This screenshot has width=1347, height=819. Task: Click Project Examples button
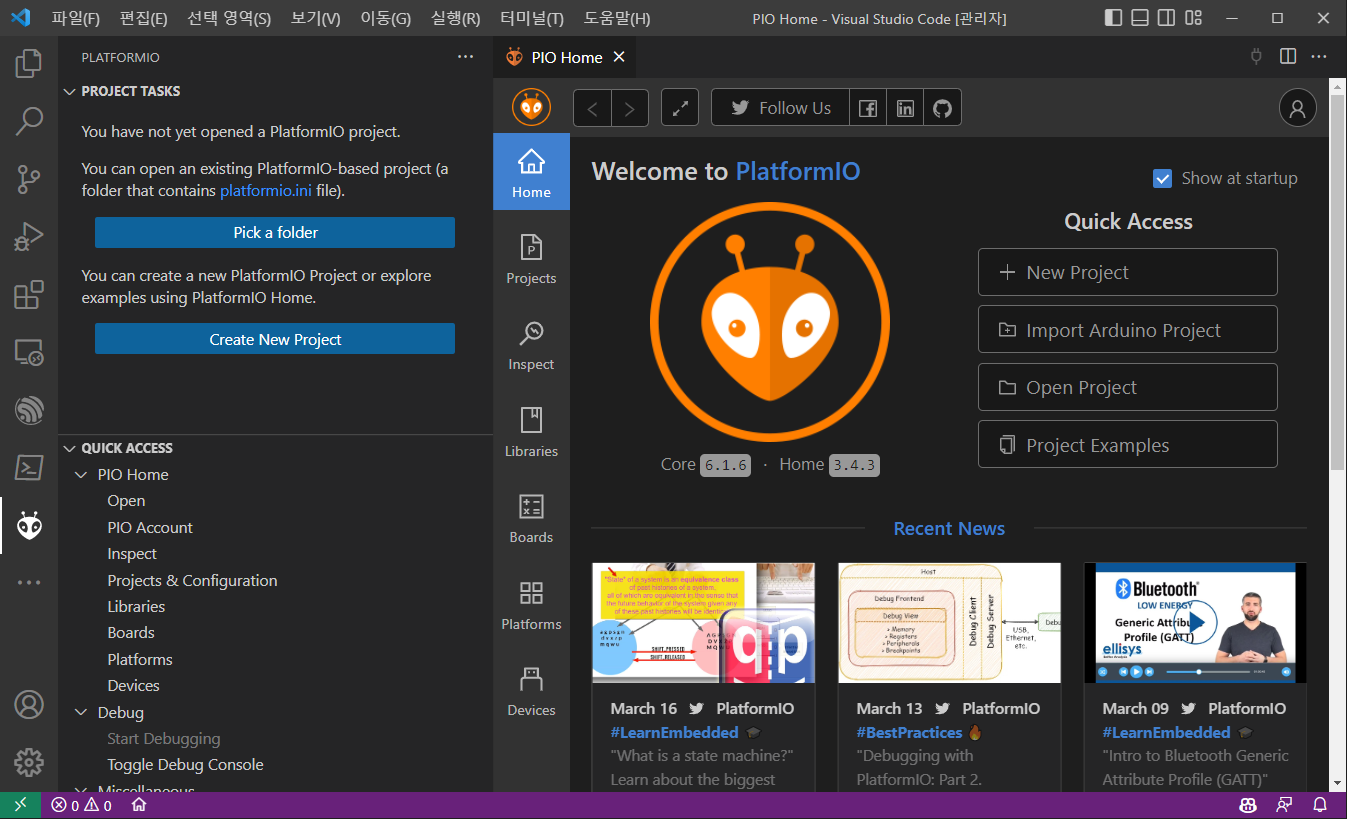tap(1127, 445)
